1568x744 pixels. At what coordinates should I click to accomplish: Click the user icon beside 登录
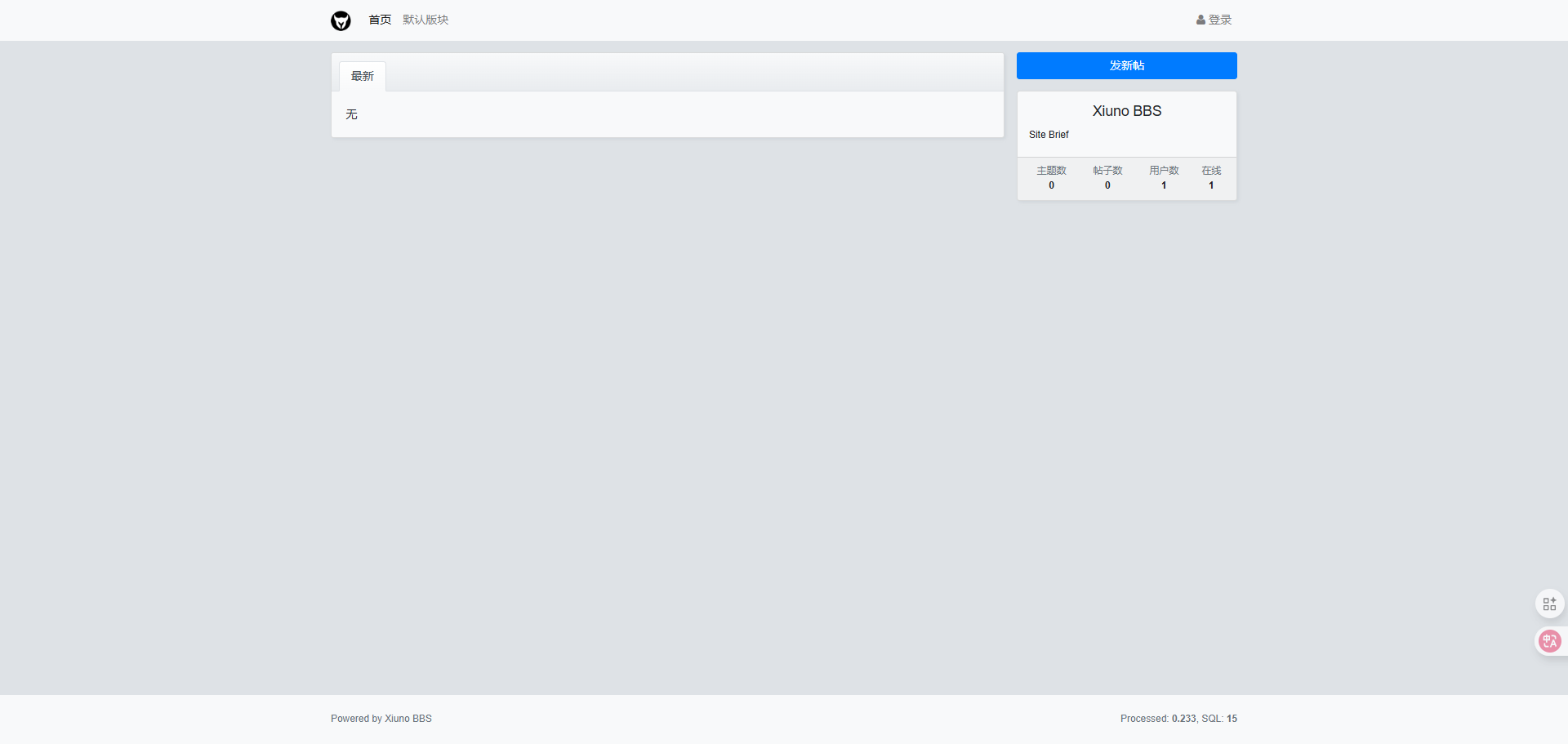click(1200, 20)
